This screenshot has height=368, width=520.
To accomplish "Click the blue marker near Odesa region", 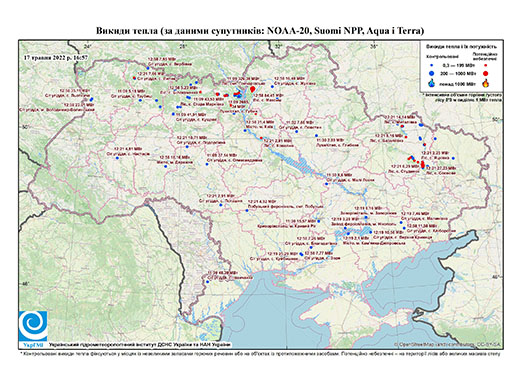I will click(x=207, y=282).
